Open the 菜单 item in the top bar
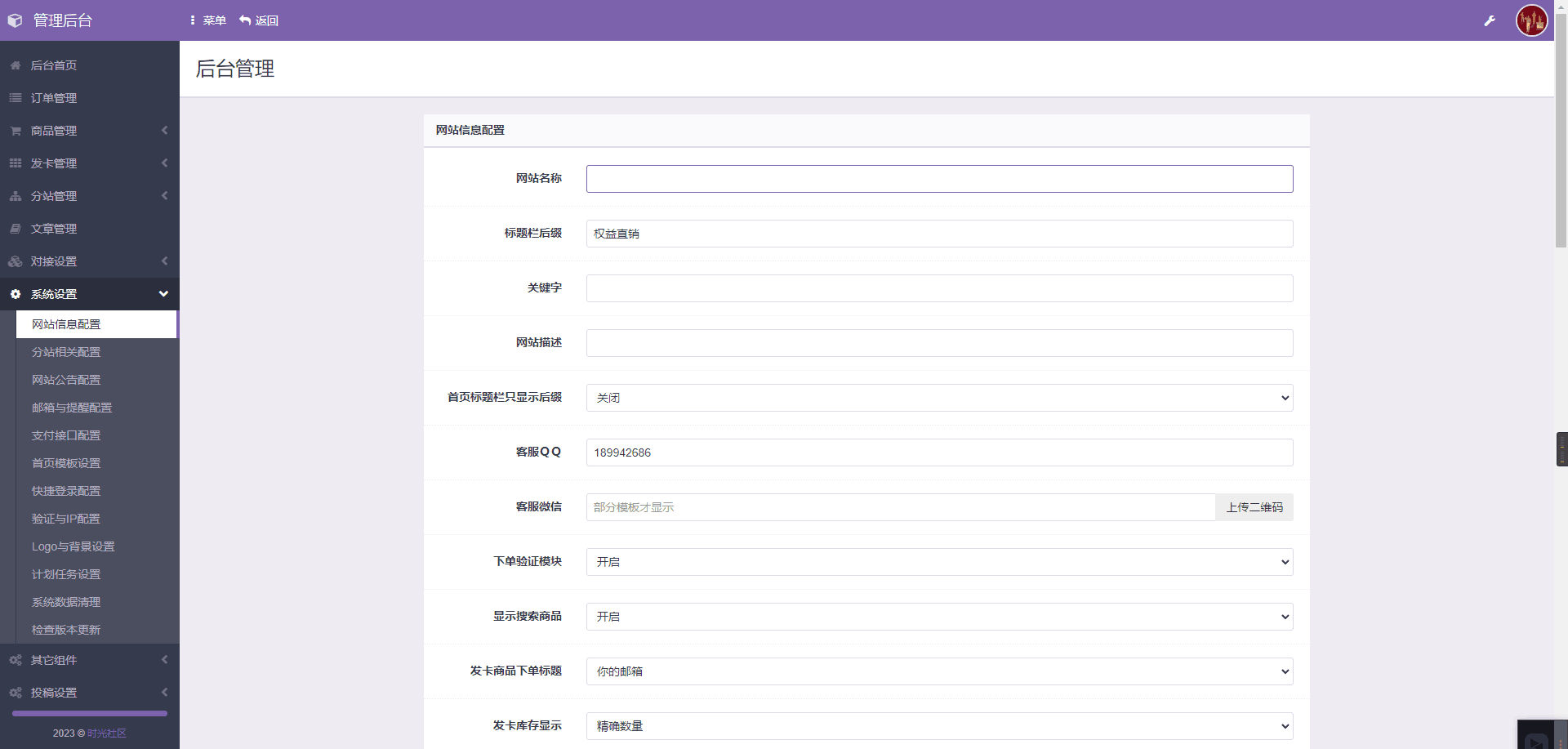Viewport: 1568px width, 749px height. coord(207,20)
